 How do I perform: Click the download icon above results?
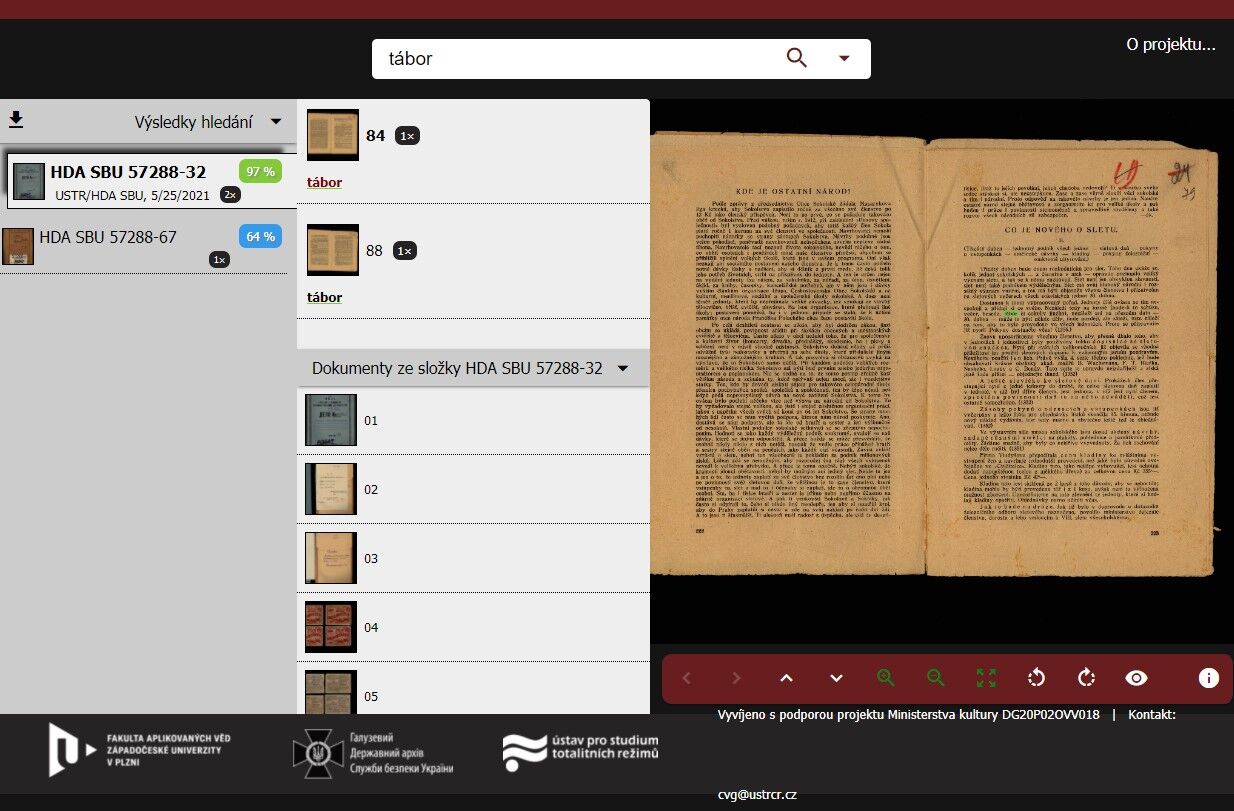[16, 121]
